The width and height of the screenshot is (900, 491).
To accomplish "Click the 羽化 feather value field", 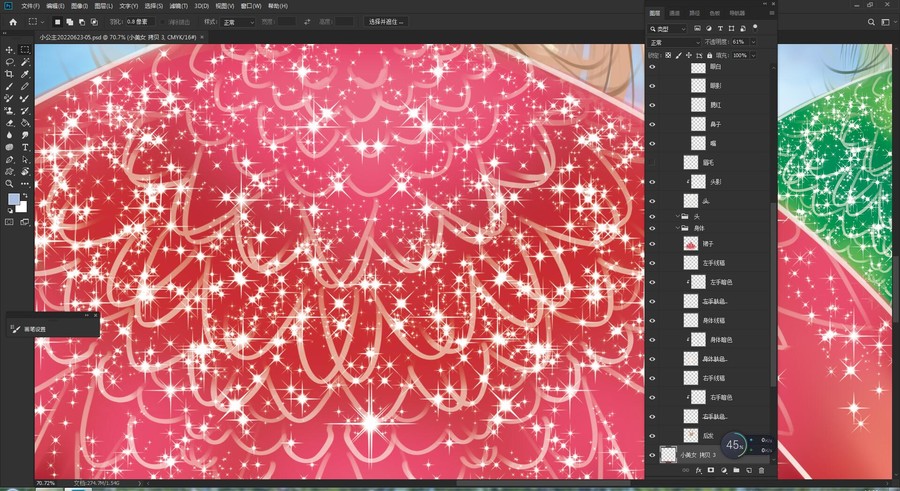I will click(140, 22).
